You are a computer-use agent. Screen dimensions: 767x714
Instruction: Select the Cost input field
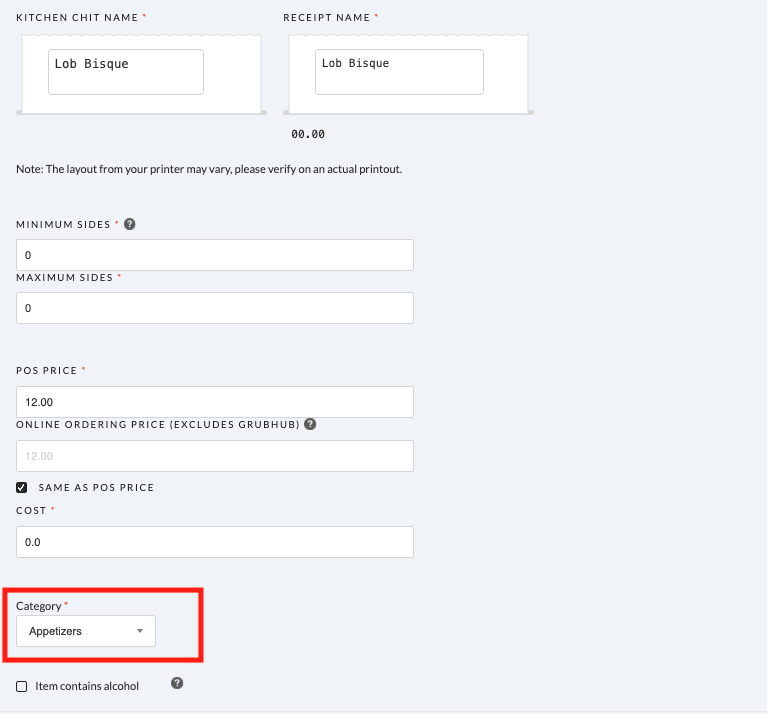[x=215, y=542]
